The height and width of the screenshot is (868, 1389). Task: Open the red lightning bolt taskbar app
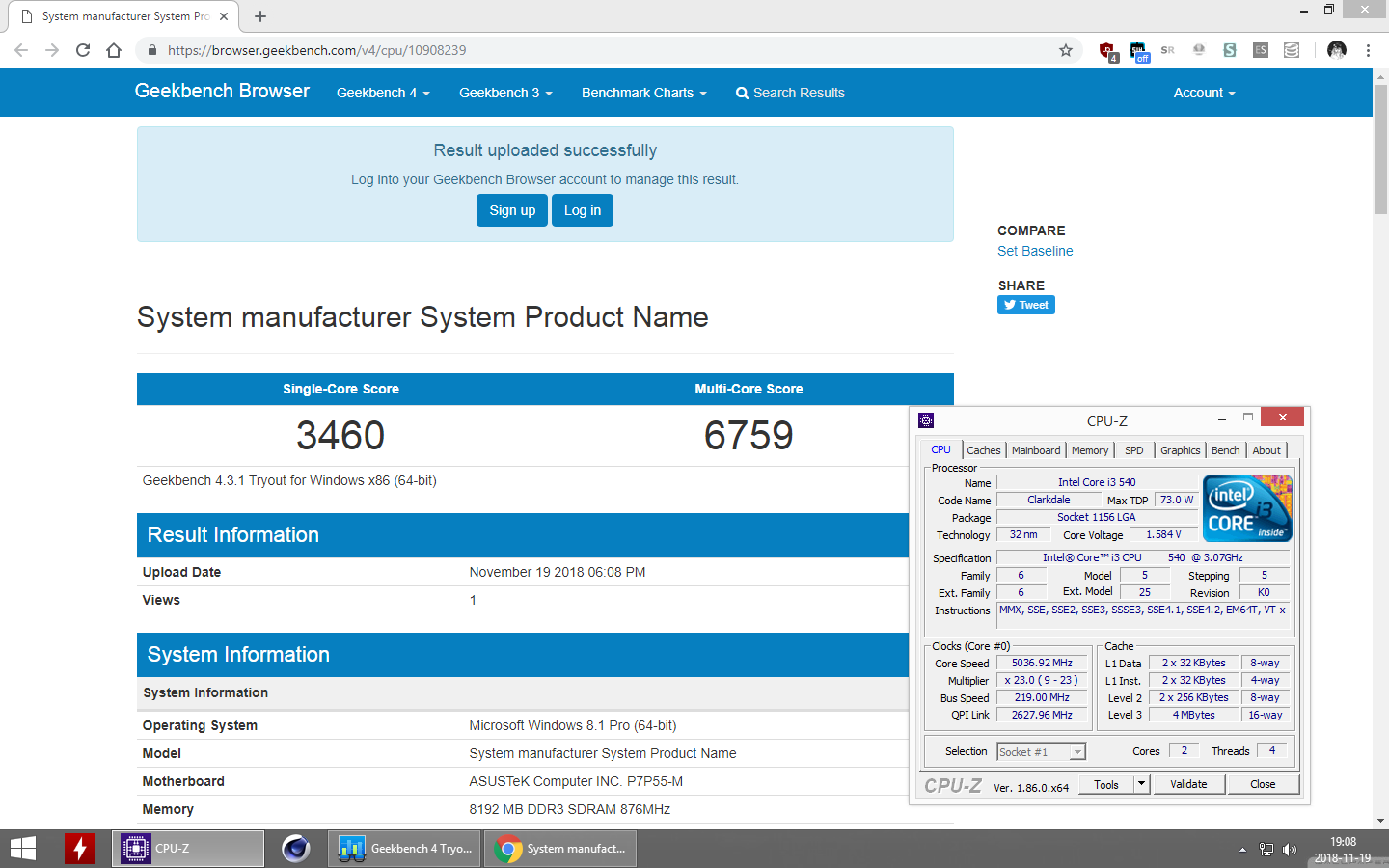pos(80,849)
